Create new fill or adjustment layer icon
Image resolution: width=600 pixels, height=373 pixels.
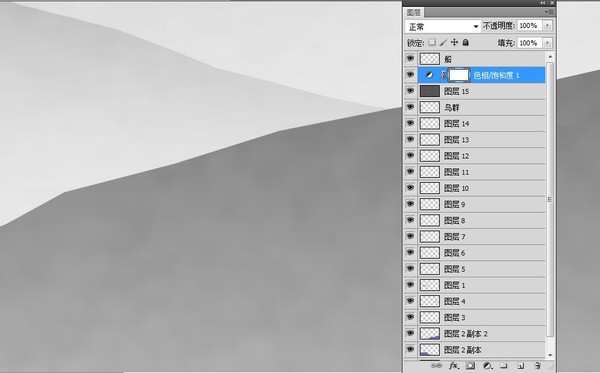(x=487, y=366)
